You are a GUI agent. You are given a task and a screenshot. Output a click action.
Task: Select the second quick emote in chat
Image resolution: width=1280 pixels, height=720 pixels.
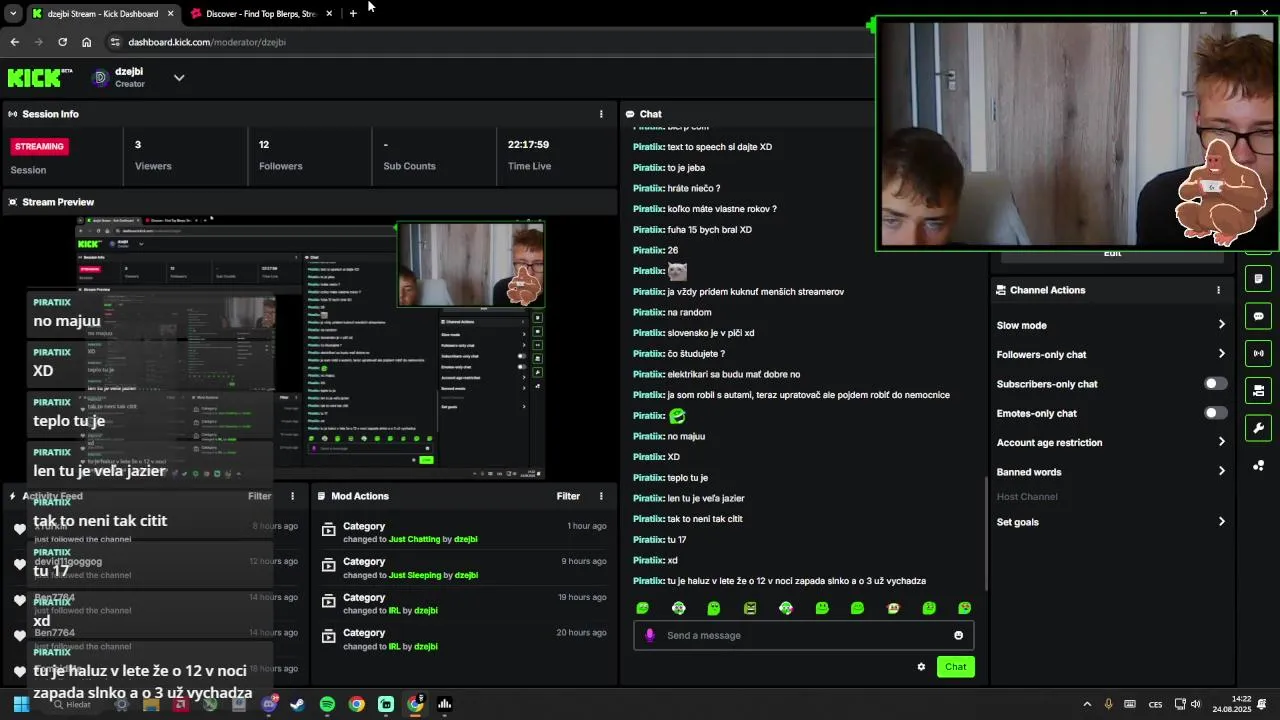tap(679, 608)
